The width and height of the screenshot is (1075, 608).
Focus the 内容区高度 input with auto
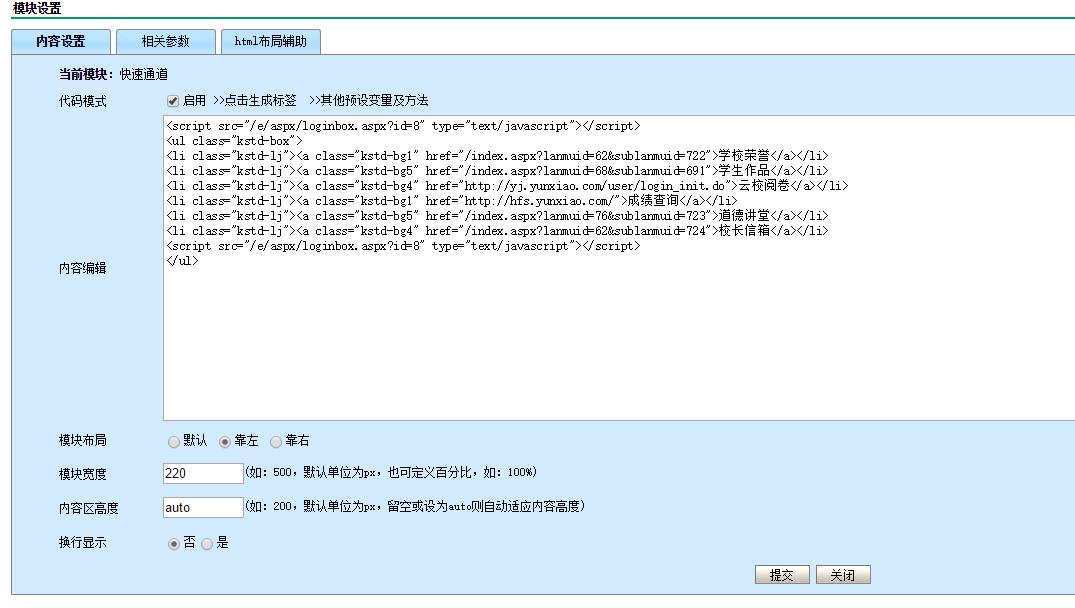203,507
